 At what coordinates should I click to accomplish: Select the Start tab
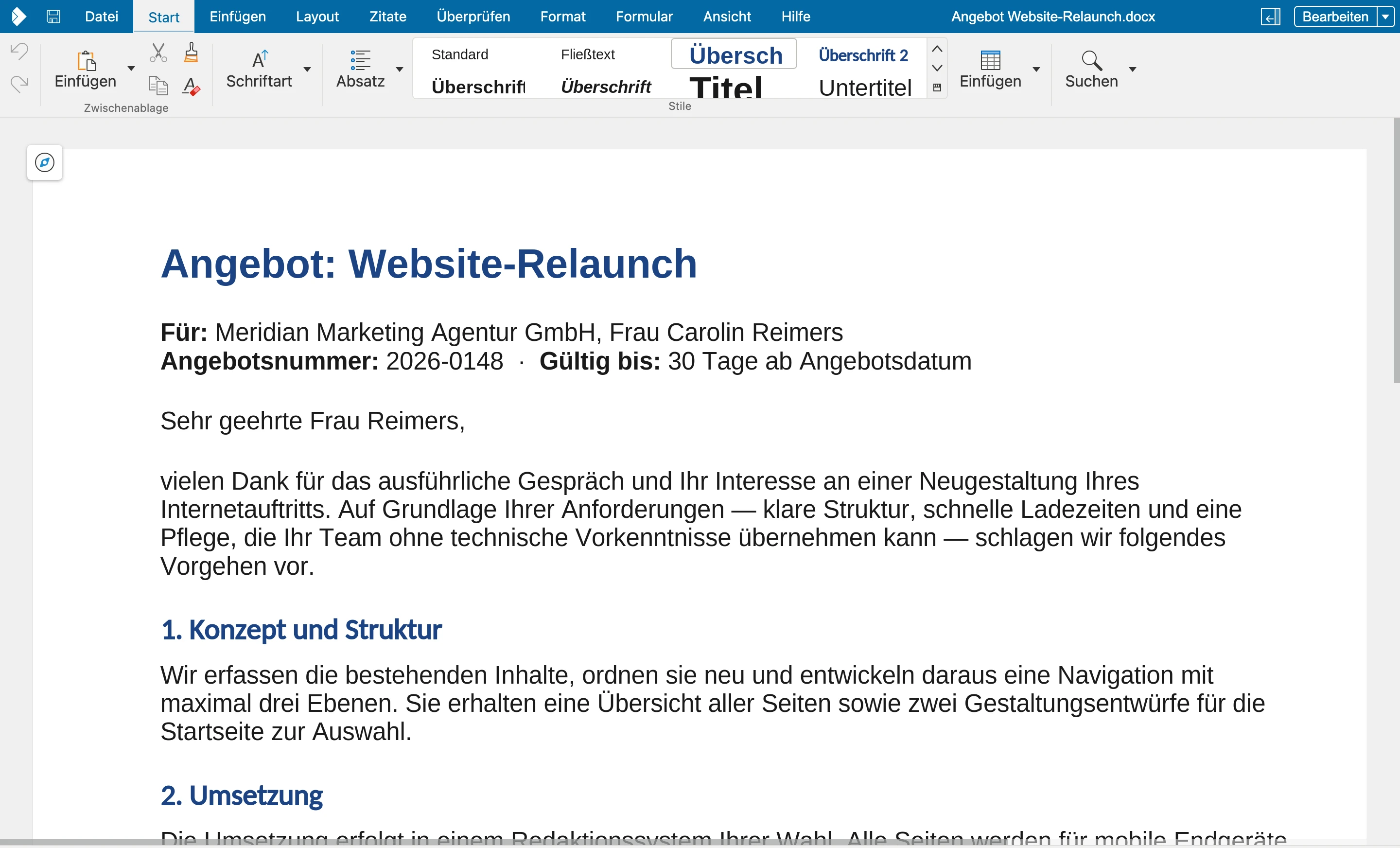(164, 17)
